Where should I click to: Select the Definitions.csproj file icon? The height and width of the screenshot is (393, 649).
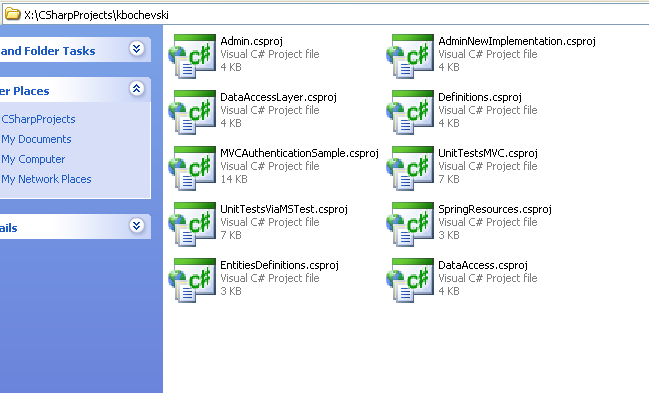tap(411, 112)
